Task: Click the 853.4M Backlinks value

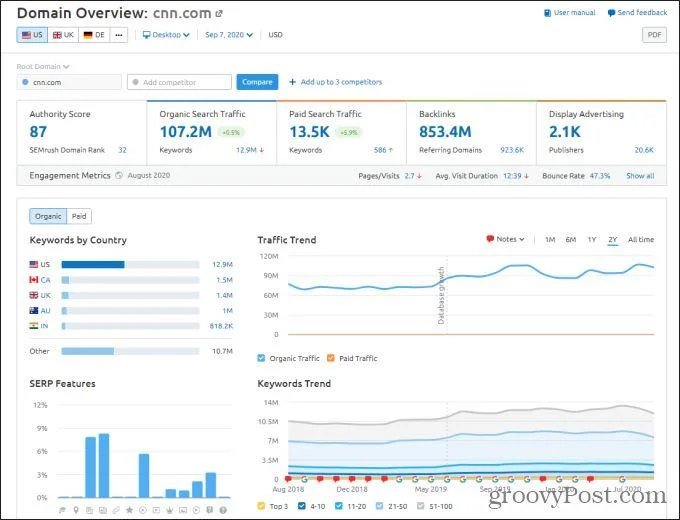Action: pyautogui.click(x=445, y=132)
